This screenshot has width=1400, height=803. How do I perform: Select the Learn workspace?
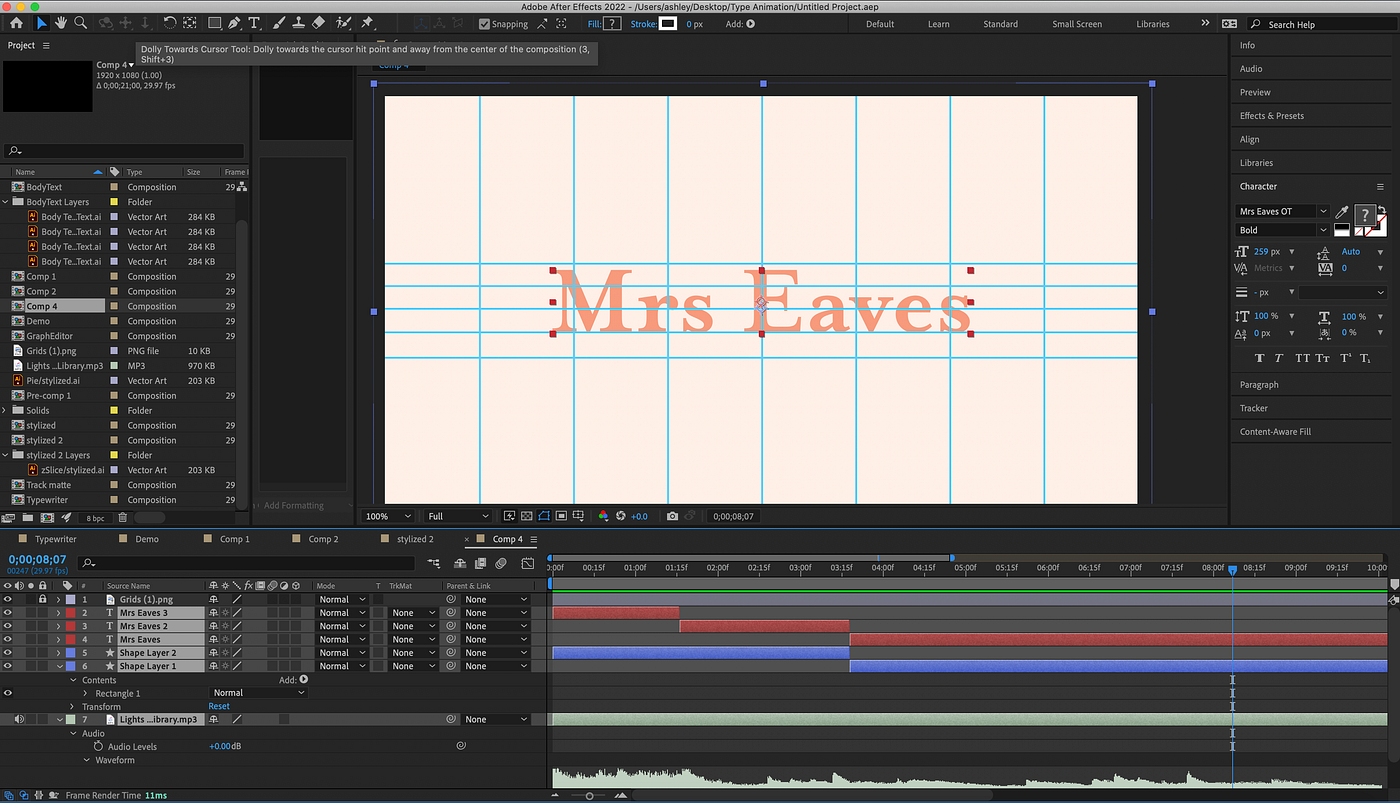[x=939, y=24]
